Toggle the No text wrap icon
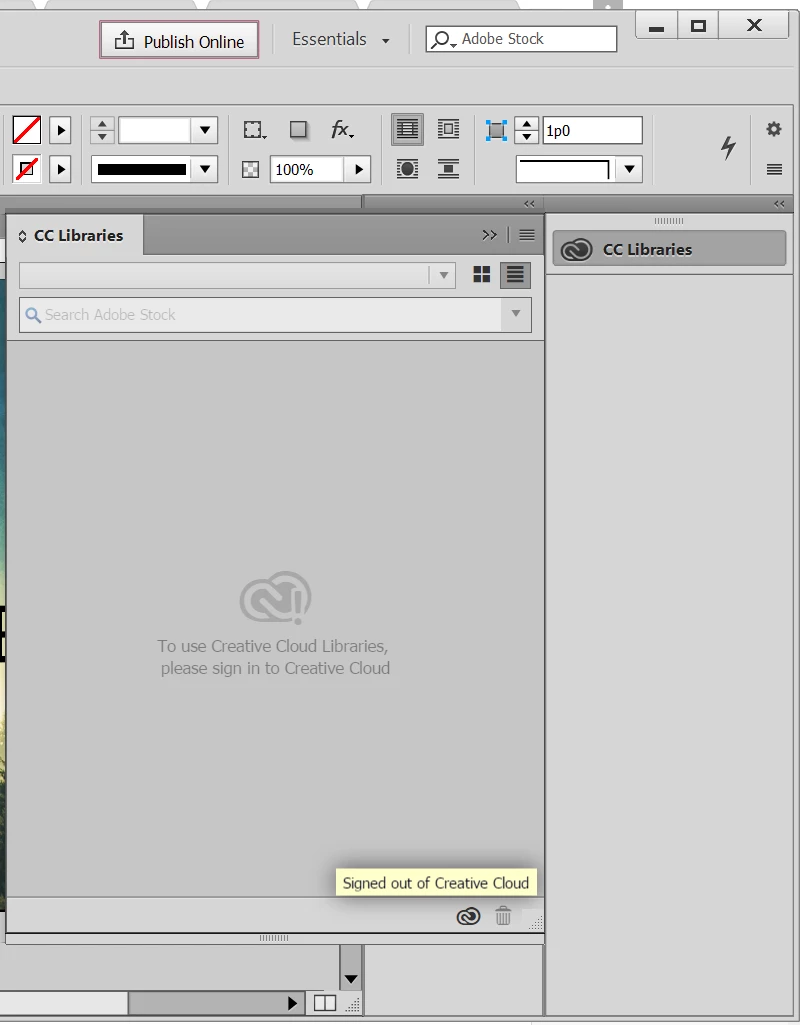 407,129
